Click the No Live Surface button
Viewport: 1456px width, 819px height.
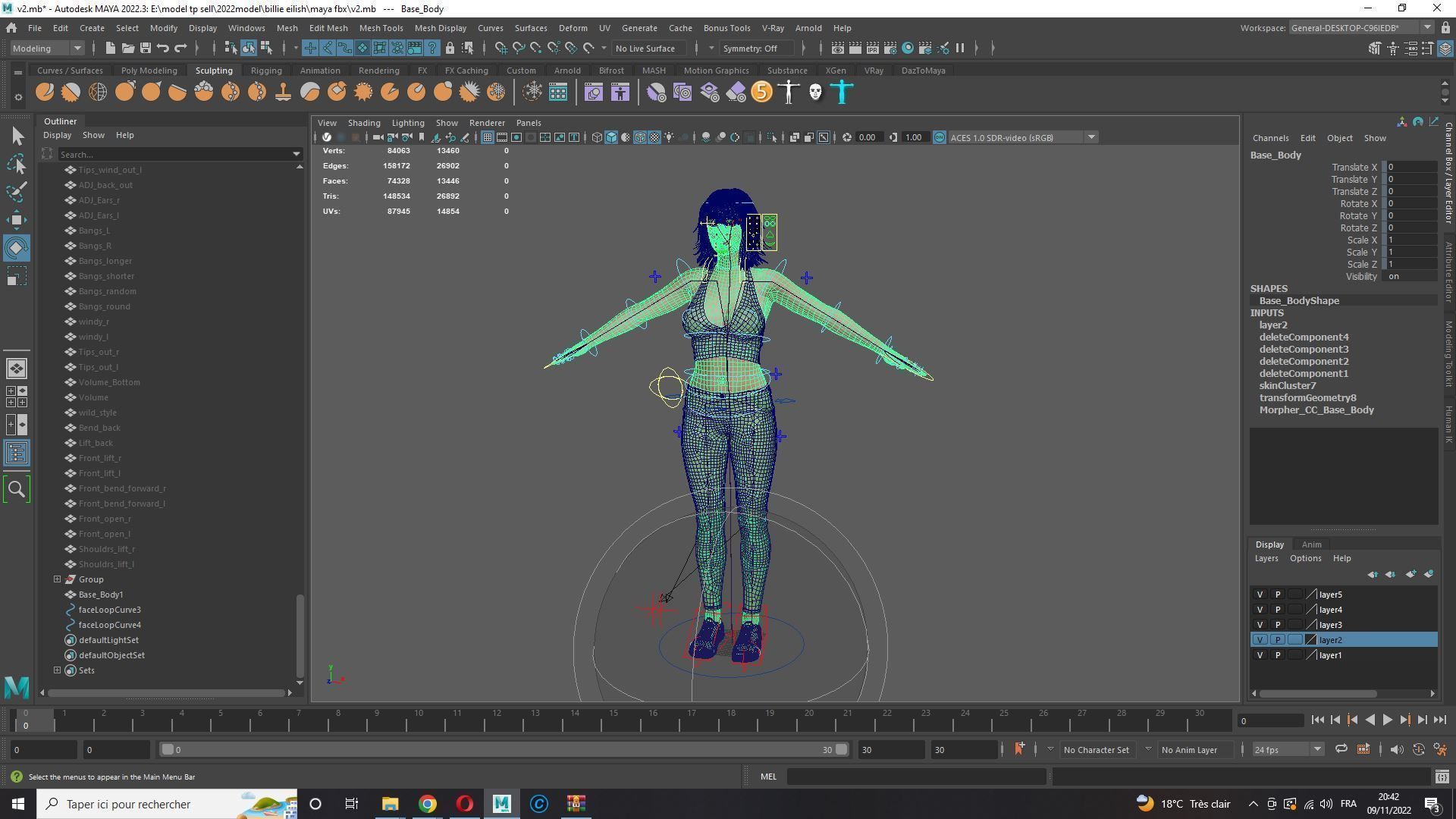pos(645,48)
